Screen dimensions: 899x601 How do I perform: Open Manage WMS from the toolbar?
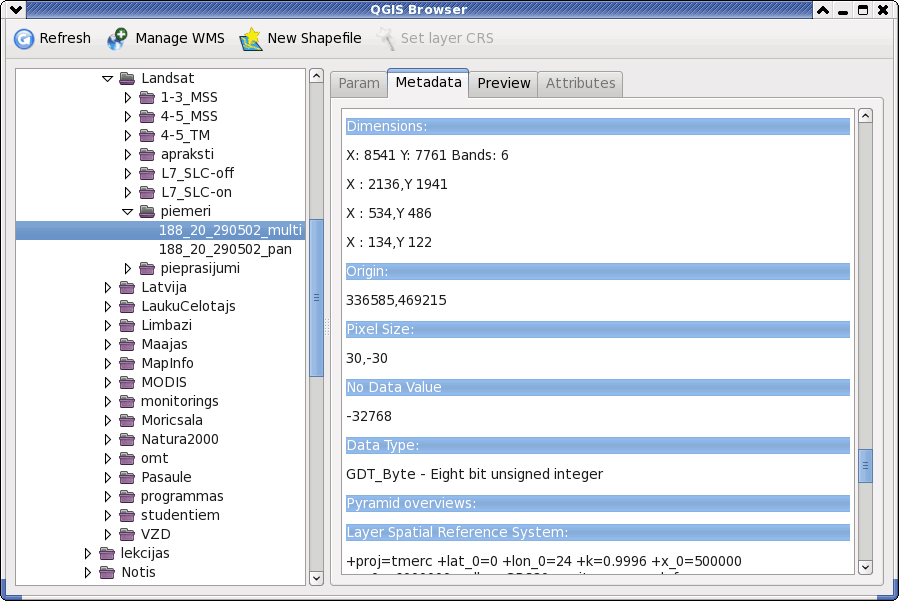(x=166, y=38)
